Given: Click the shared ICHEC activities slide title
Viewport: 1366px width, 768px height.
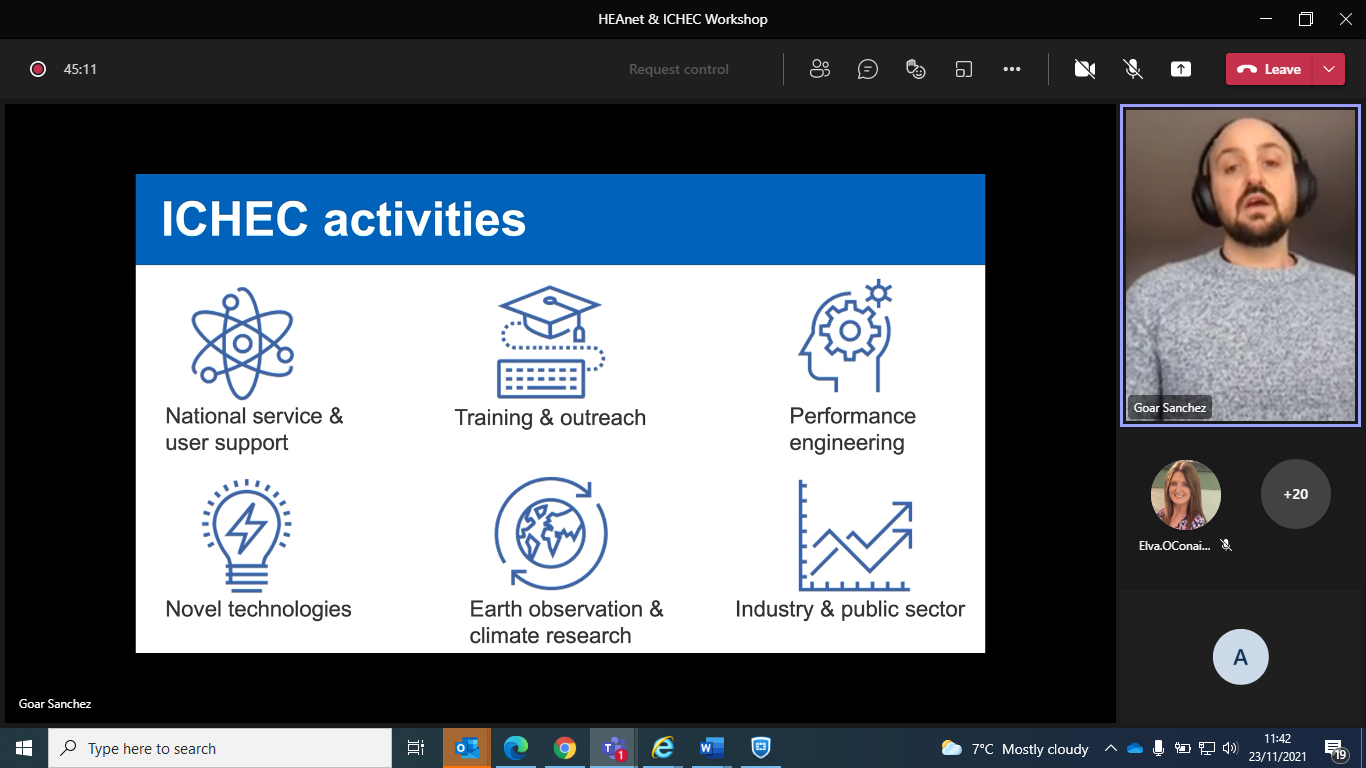Looking at the screenshot, I should coord(344,219).
